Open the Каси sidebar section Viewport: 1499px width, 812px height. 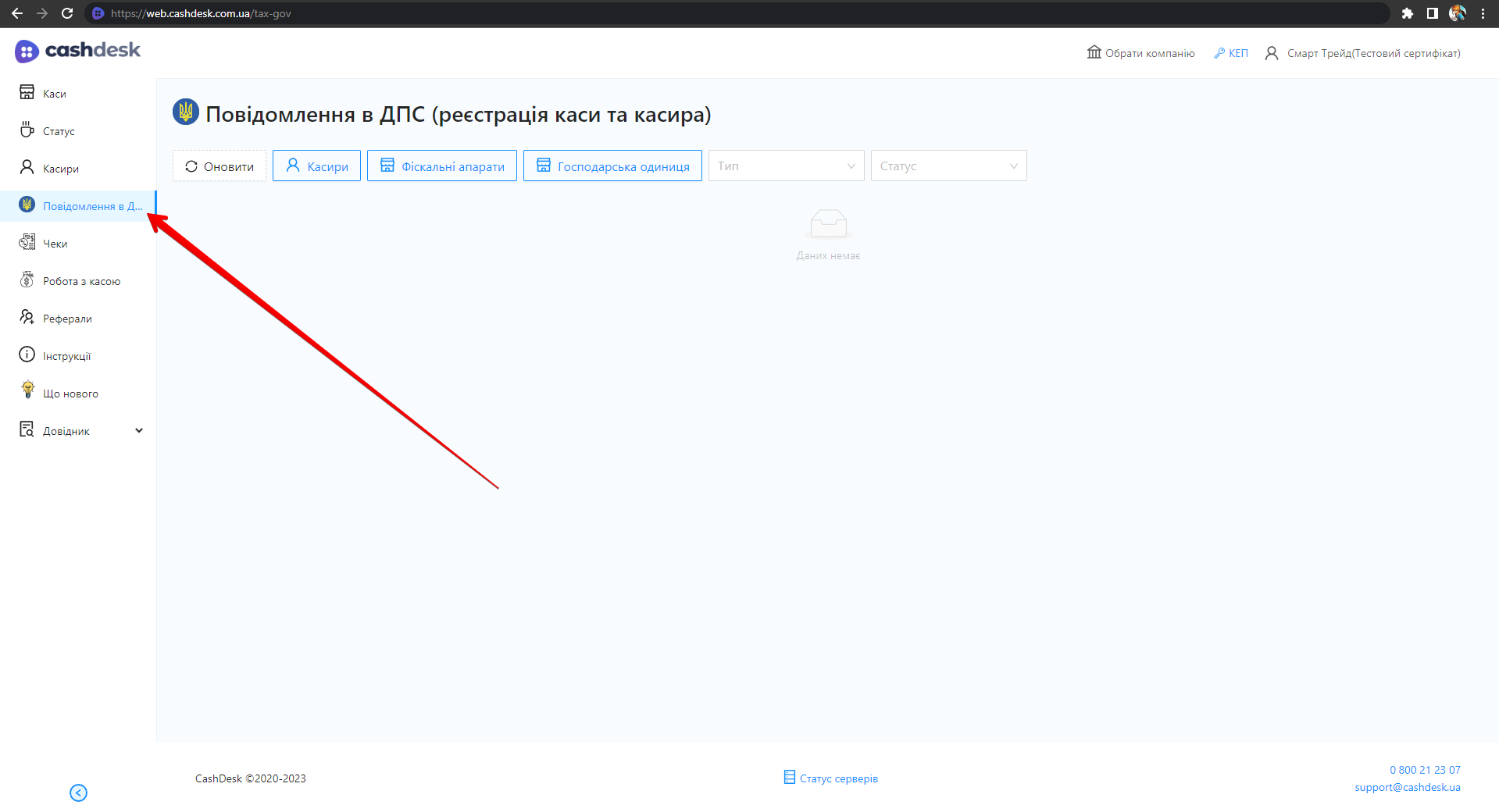click(x=54, y=94)
